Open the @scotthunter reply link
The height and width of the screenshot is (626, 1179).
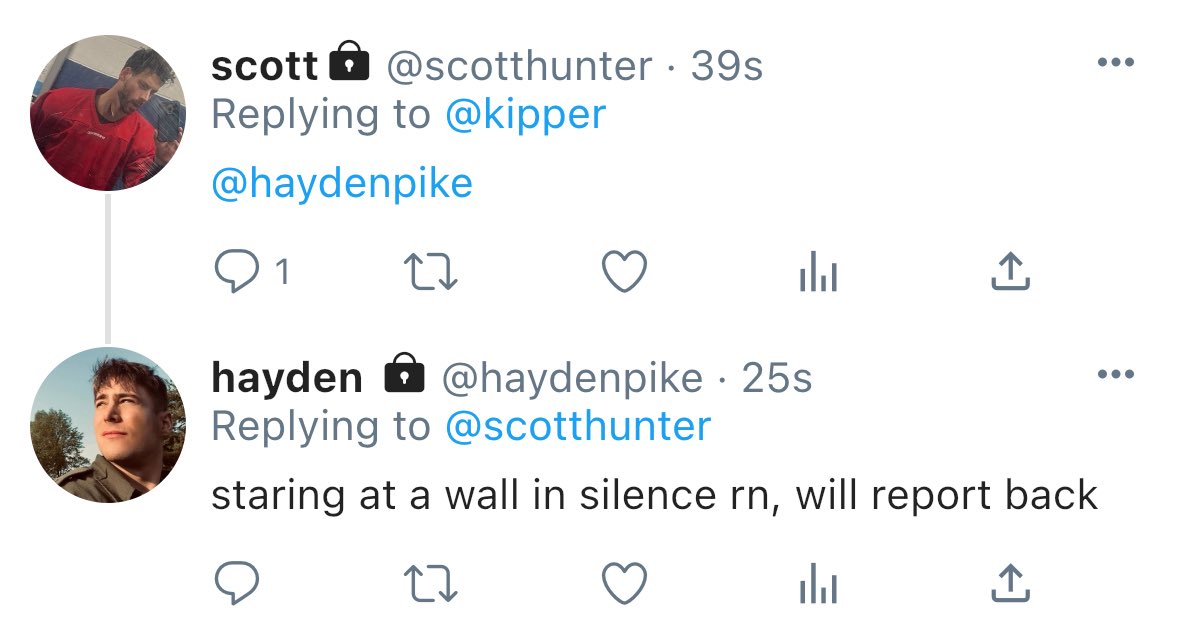[577, 427]
